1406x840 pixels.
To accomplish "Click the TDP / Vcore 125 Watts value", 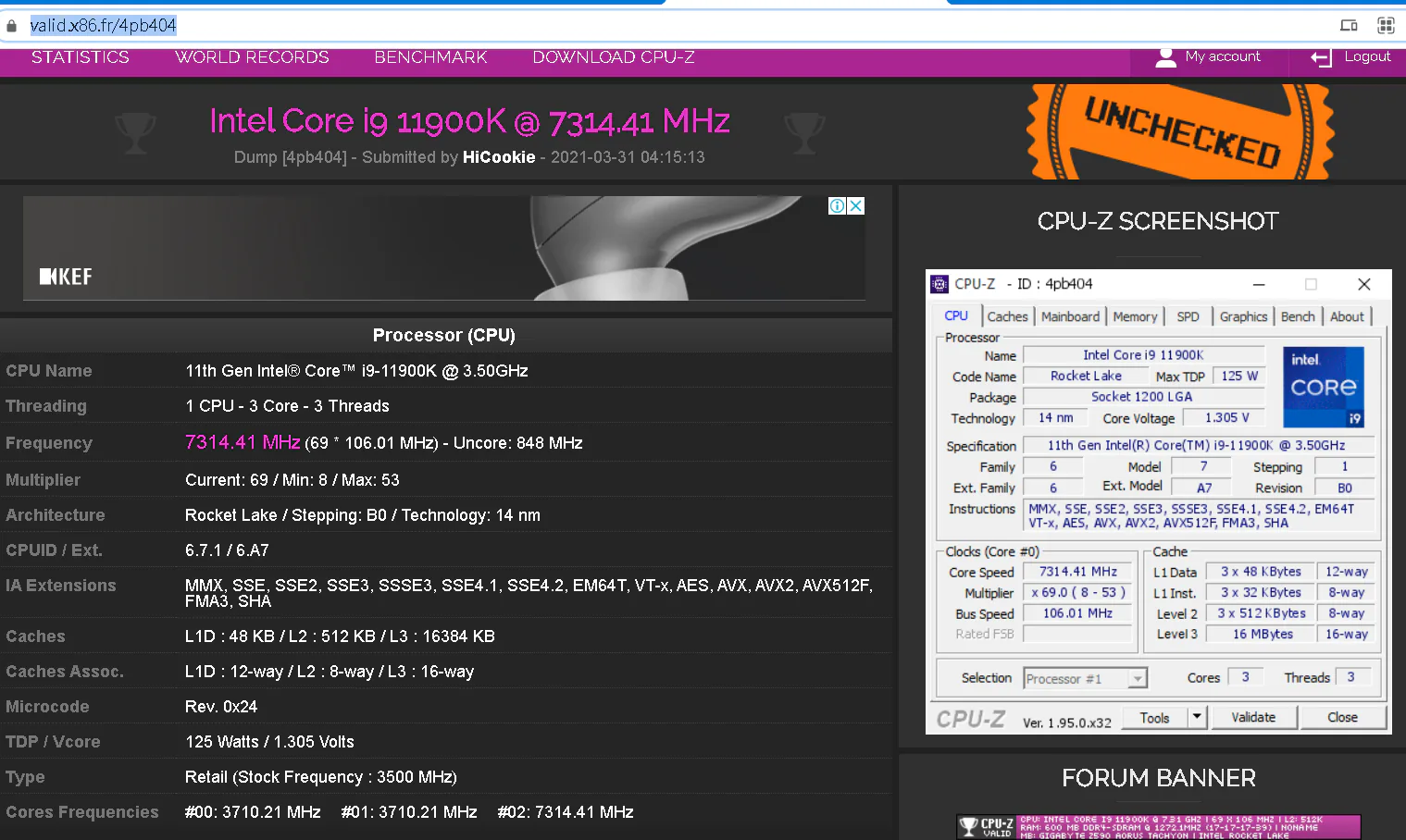I will pos(269,742).
